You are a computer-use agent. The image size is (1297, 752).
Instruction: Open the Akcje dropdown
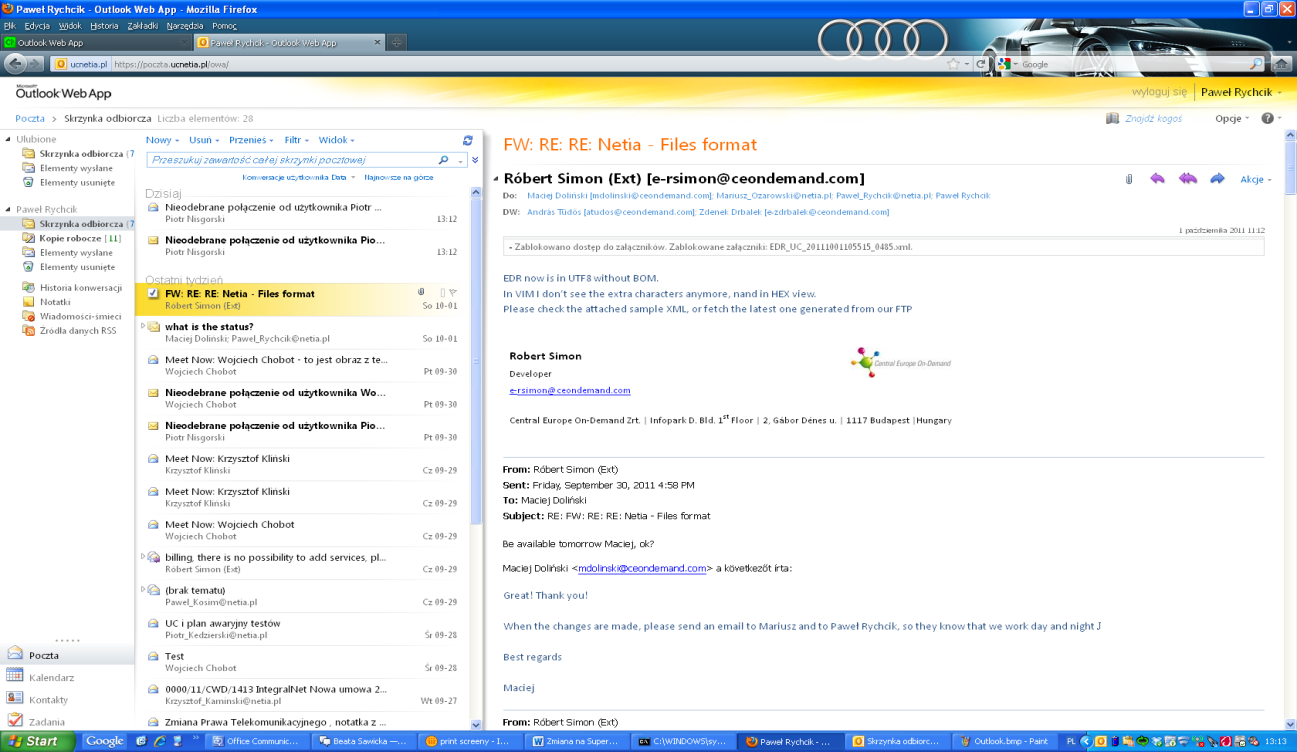point(1256,180)
